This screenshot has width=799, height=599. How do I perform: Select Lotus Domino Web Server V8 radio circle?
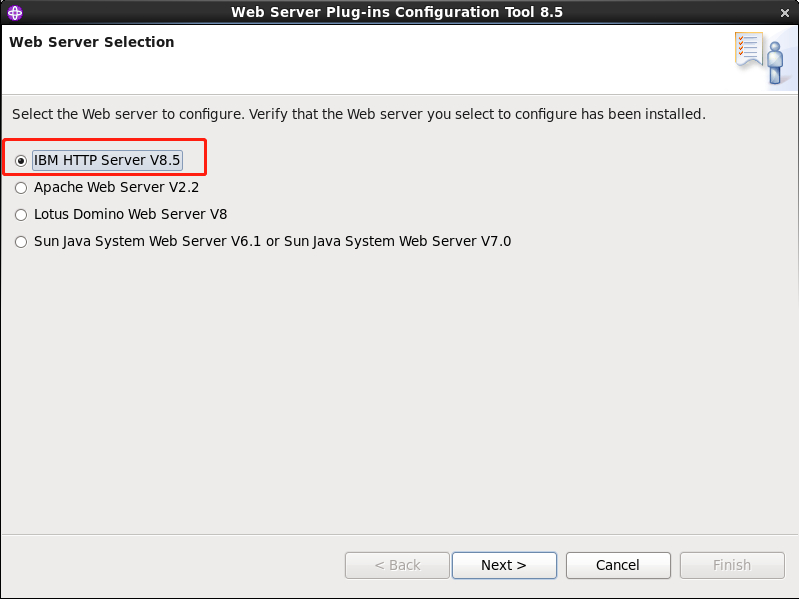pyautogui.click(x=21, y=215)
